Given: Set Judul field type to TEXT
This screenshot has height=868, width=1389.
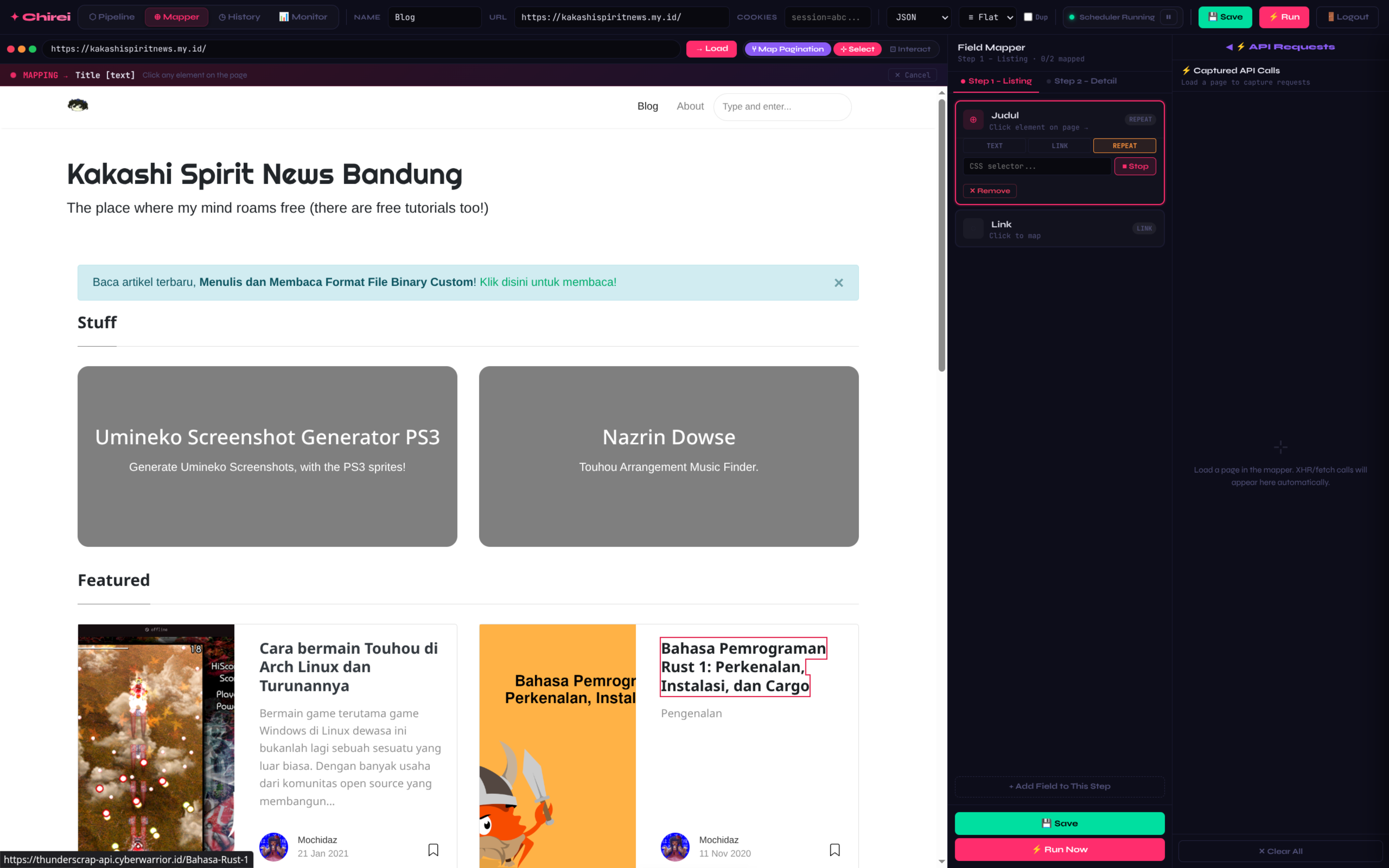Looking at the screenshot, I should pos(994,146).
